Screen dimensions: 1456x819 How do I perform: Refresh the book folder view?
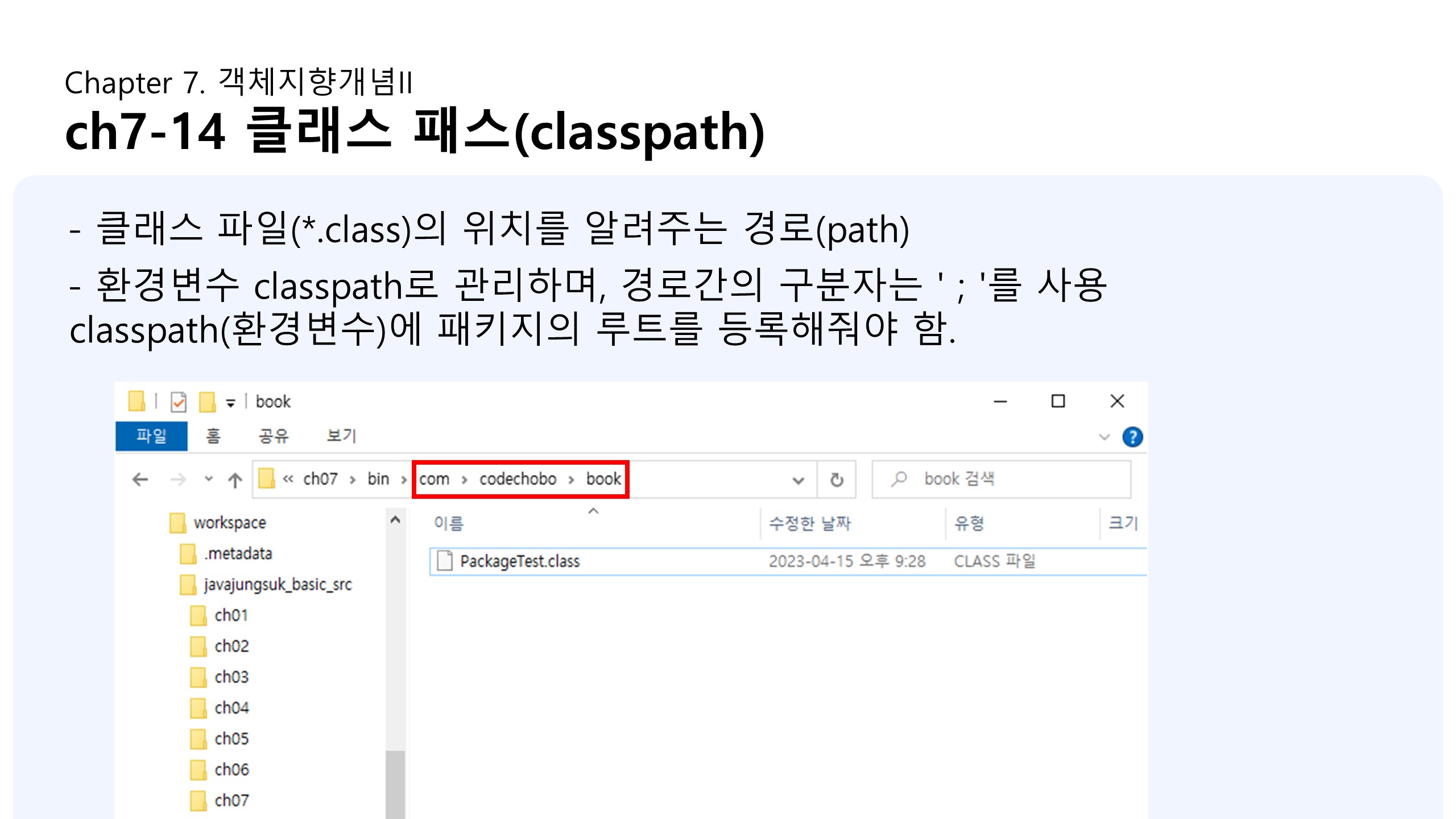tap(837, 480)
